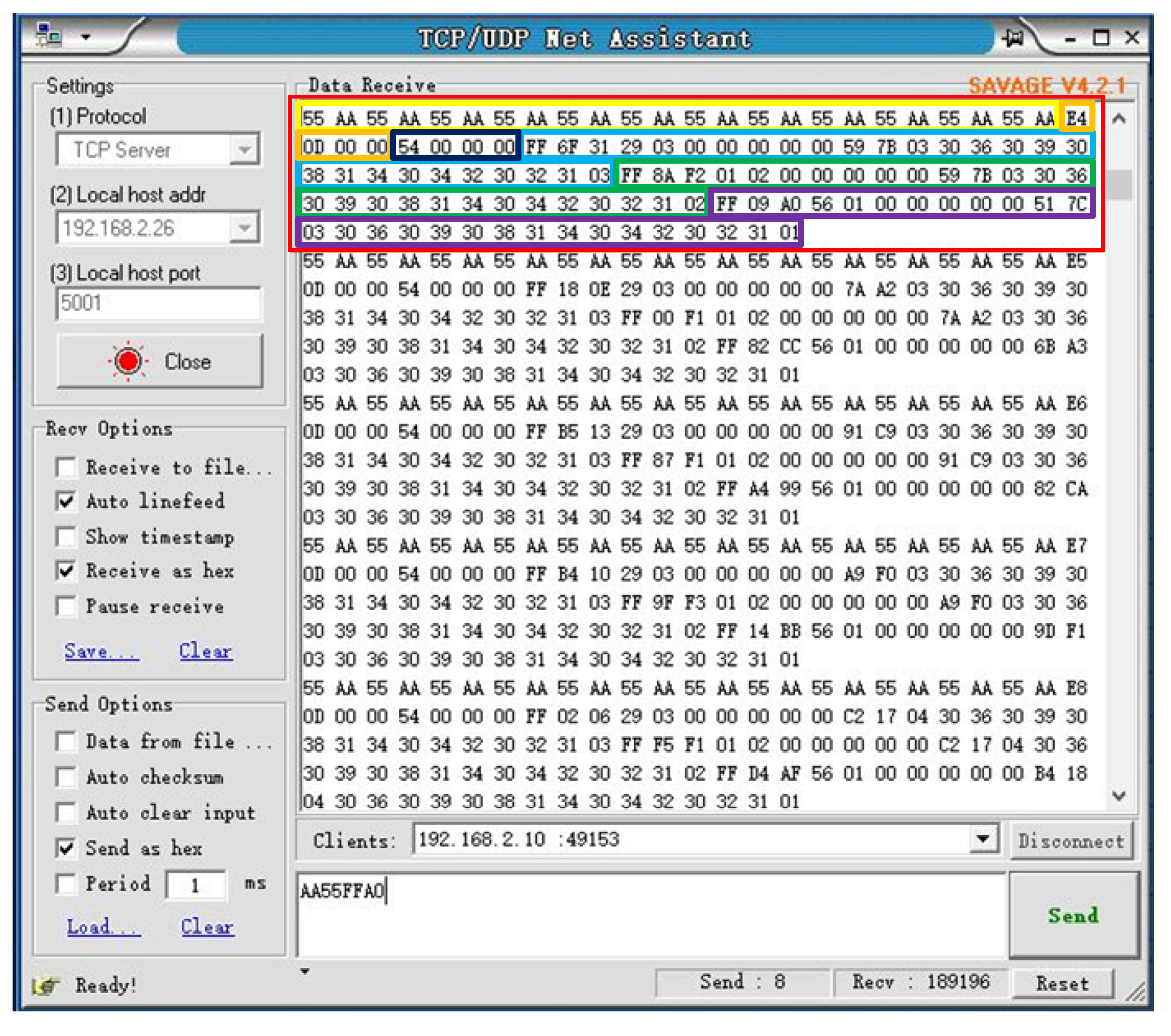
Task: Click the Period ms value field
Action: (196, 885)
